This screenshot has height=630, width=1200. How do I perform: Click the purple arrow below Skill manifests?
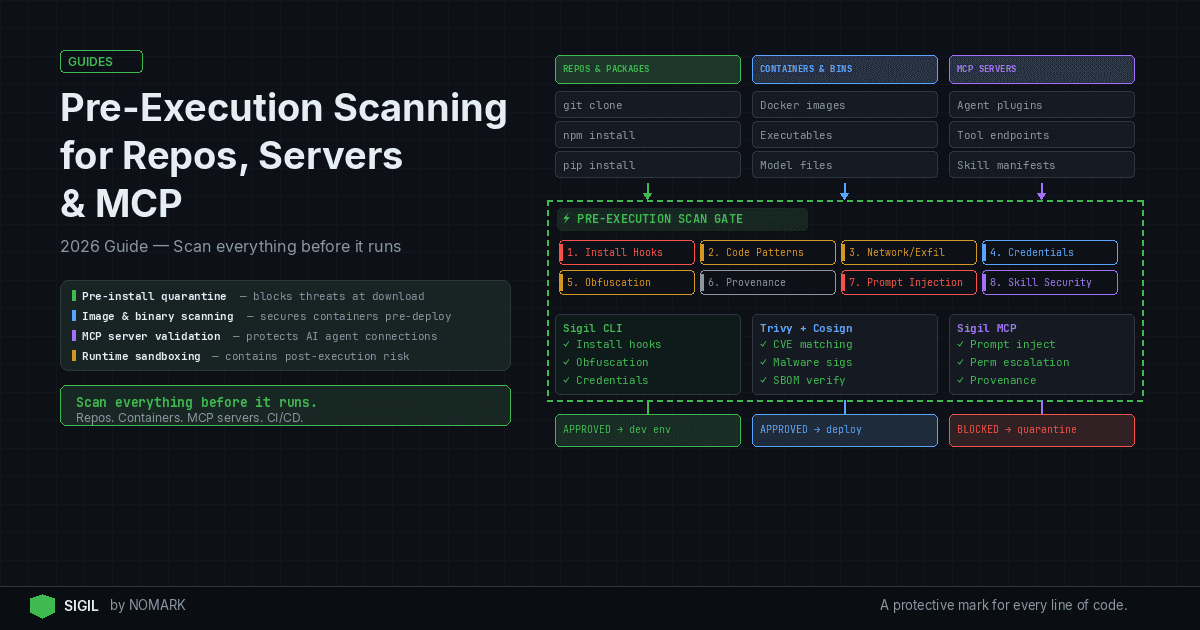(x=1041, y=191)
